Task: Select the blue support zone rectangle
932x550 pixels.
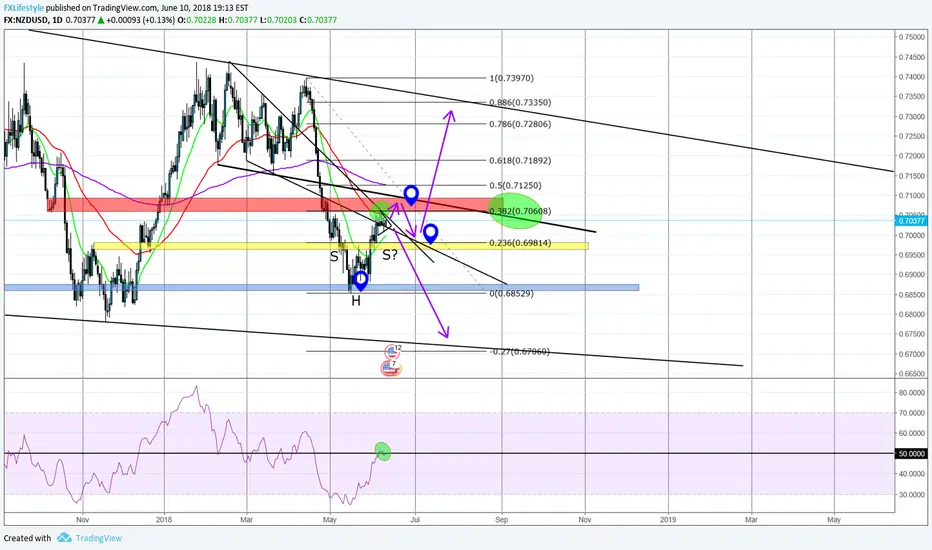Action: pos(321,288)
